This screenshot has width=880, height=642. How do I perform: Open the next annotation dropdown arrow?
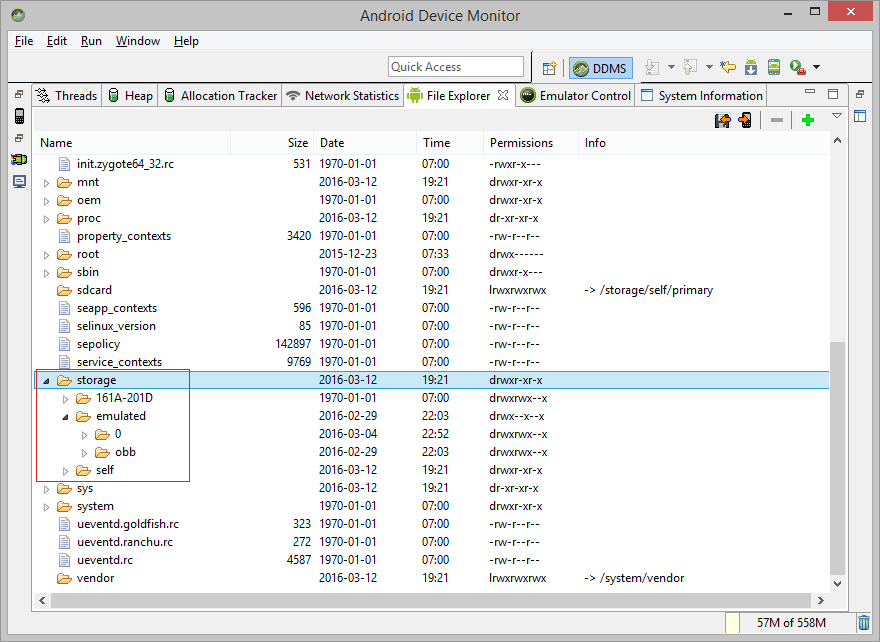671,67
